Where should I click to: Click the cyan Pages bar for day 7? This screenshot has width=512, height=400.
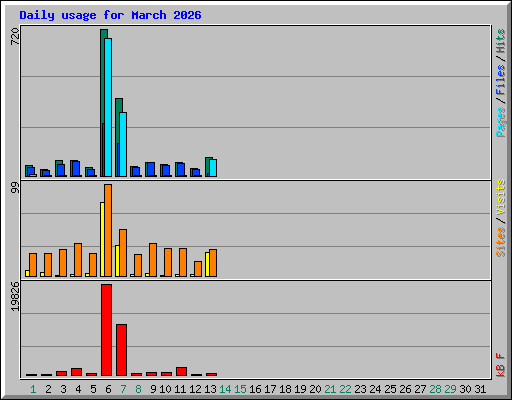tap(123, 144)
